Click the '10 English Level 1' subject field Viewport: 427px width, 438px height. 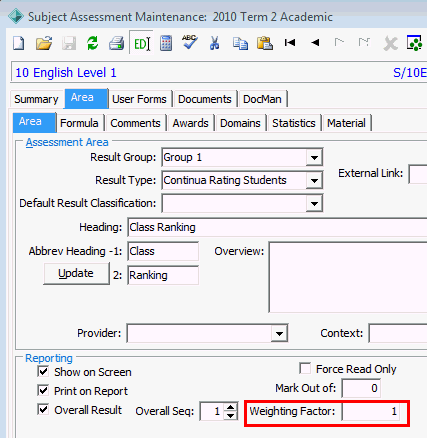(219, 72)
